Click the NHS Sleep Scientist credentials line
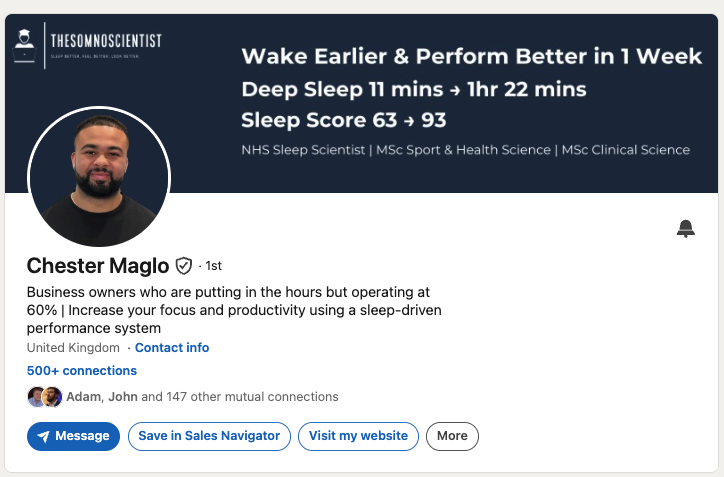 (x=465, y=150)
